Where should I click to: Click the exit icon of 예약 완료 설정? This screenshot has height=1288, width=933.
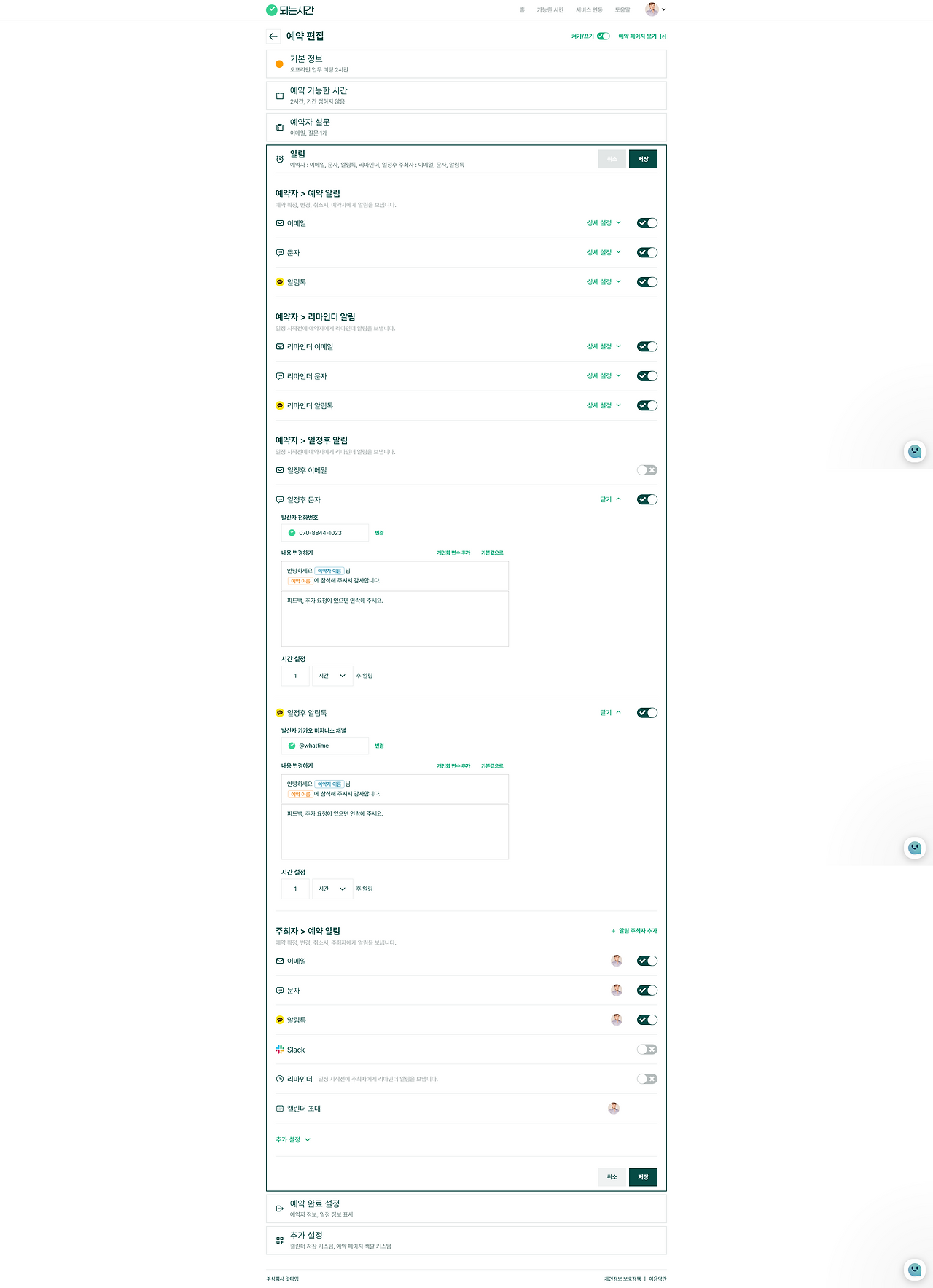pyautogui.click(x=280, y=1209)
